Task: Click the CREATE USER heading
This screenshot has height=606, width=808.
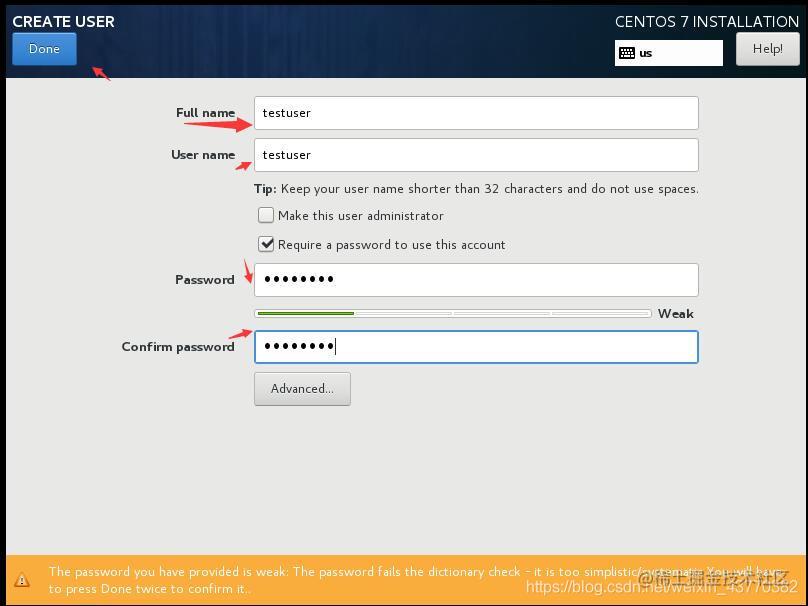Action: pos(63,22)
